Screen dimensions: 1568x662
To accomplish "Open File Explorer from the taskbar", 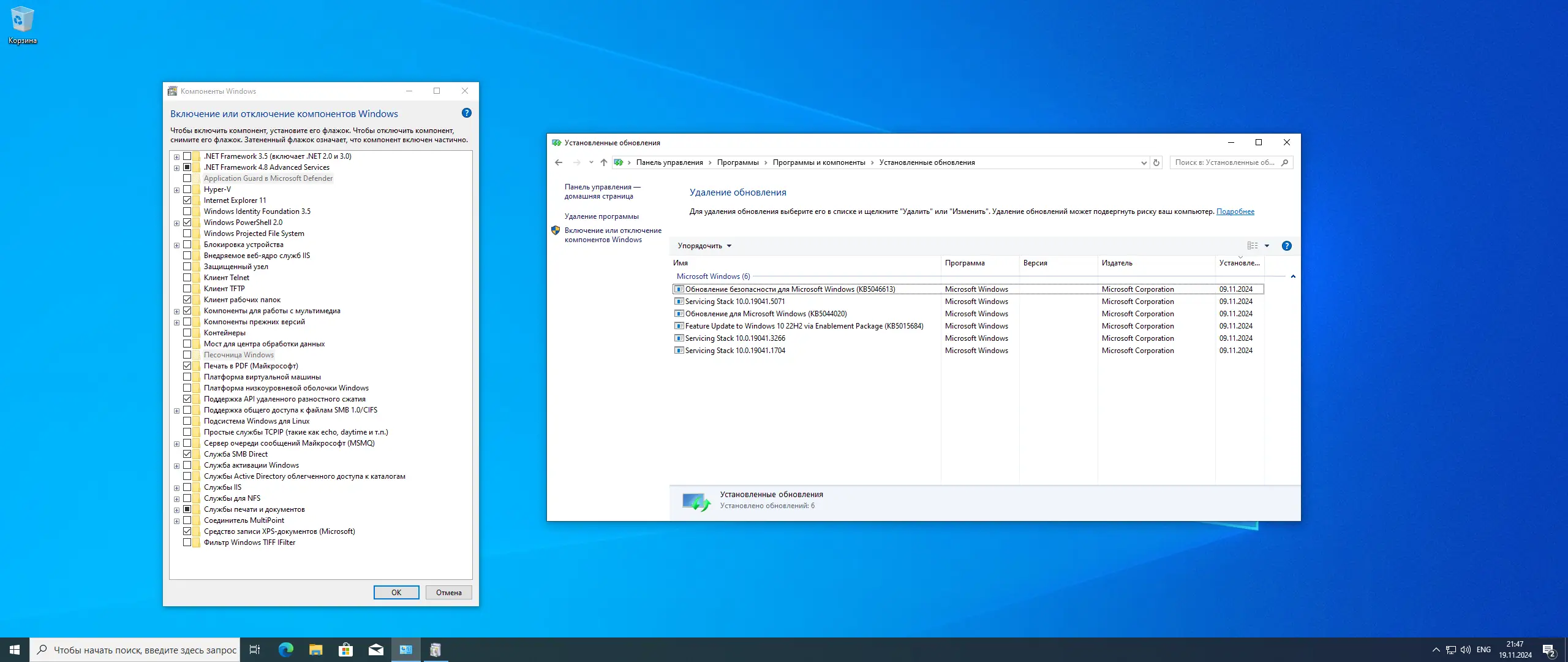I will click(x=315, y=650).
